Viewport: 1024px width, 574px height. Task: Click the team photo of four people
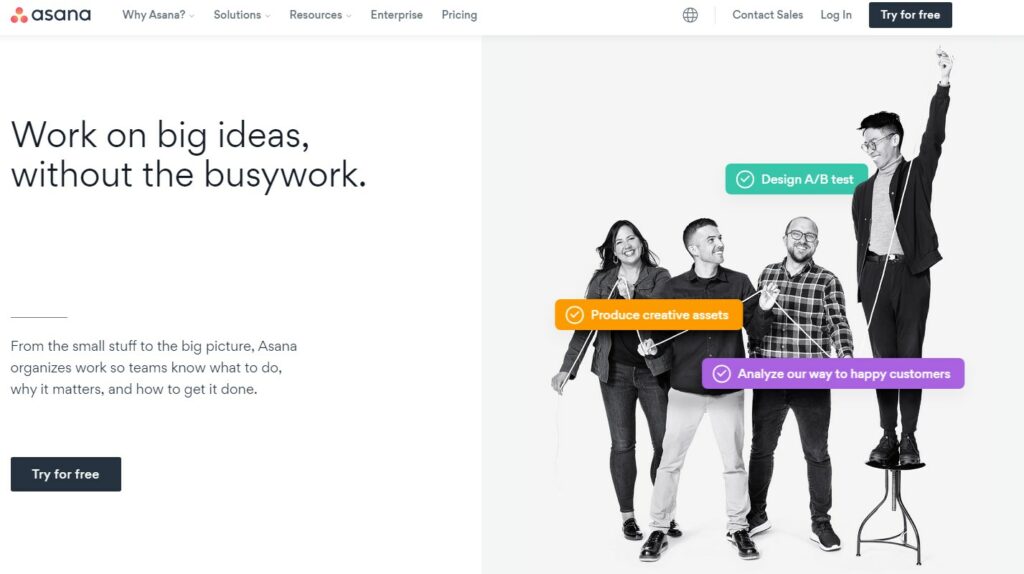tap(752, 305)
